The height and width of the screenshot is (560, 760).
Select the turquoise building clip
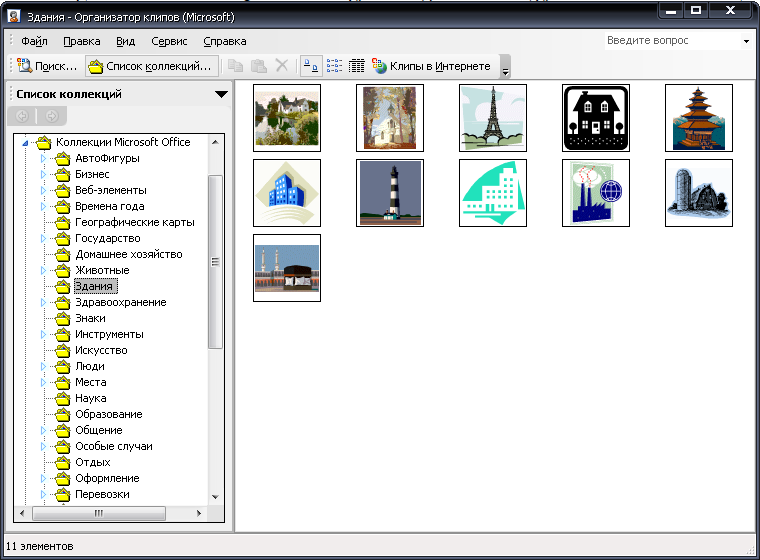coord(493,193)
